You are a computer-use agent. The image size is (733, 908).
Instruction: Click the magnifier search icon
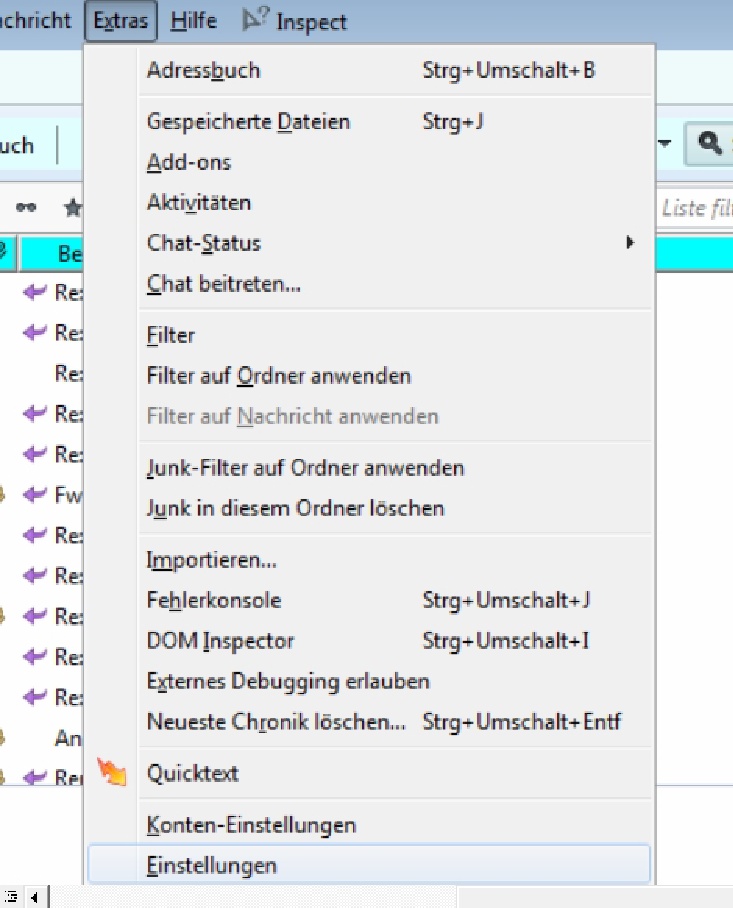pos(709,144)
